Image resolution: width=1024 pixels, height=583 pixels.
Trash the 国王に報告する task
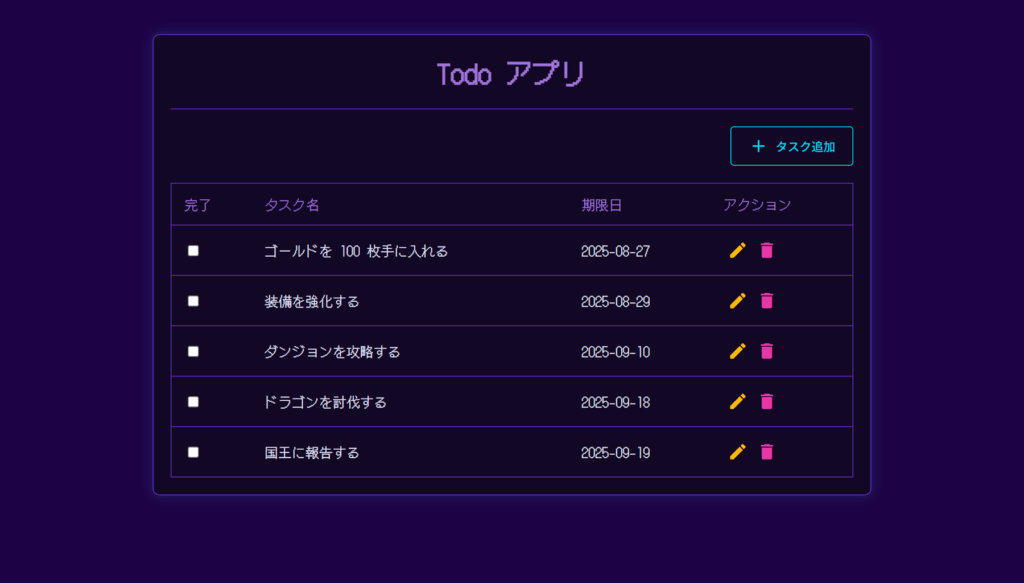pos(767,452)
